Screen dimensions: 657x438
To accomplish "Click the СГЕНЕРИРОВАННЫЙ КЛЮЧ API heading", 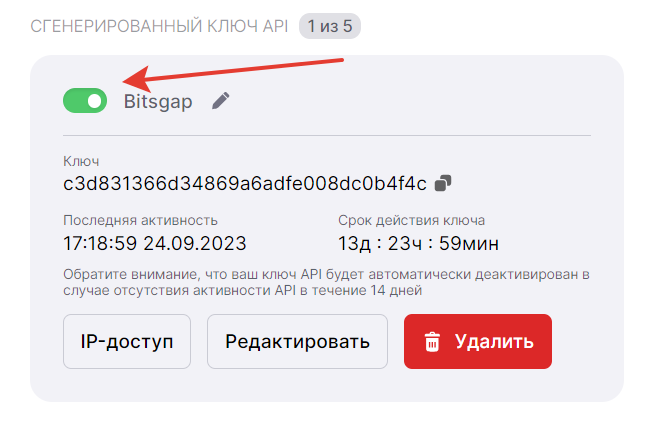I will click(x=159, y=26).
